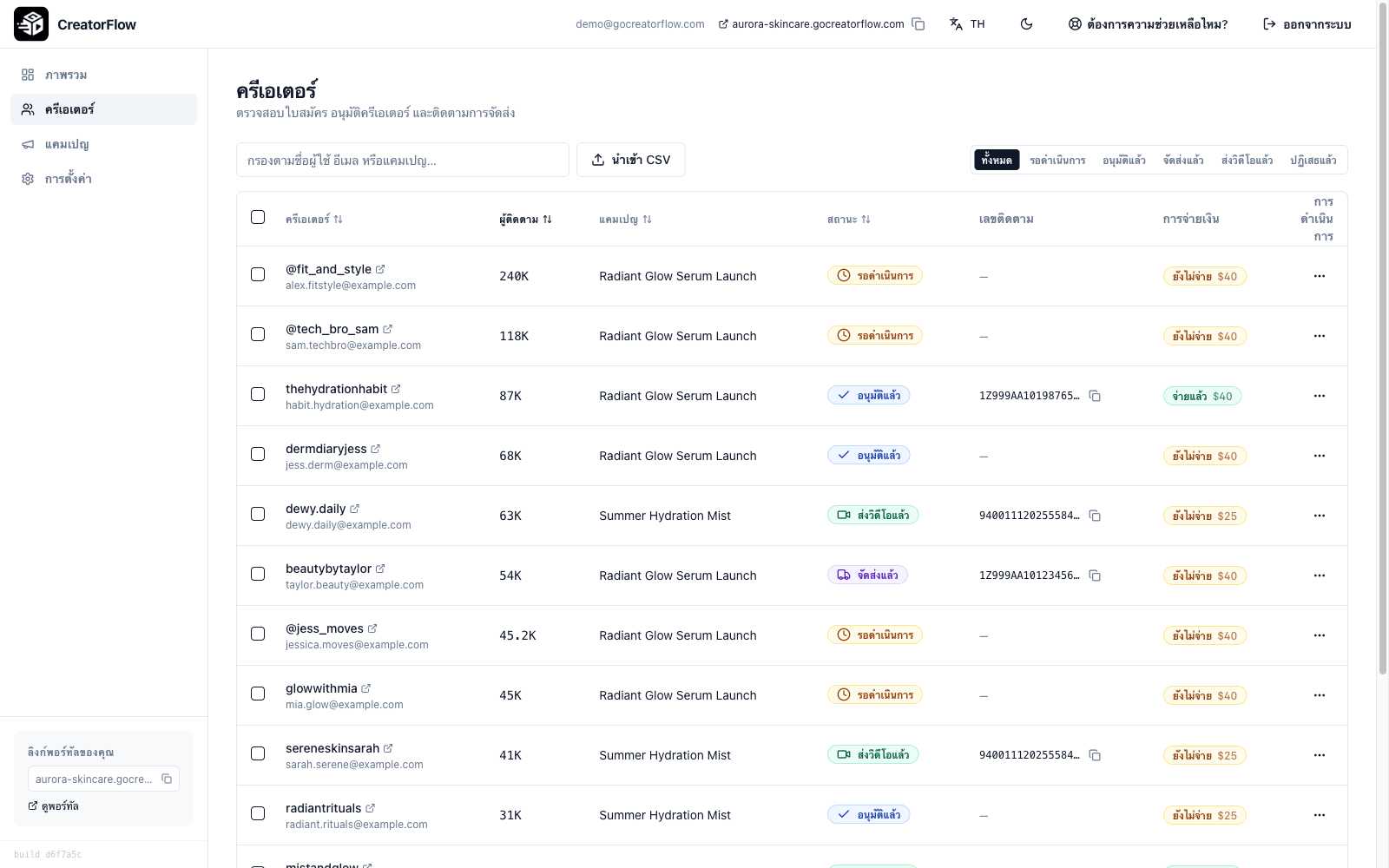Image resolution: width=1389 pixels, height=868 pixels.
Task: Open actions menu for radiantrituals row
Action: [x=1320, y=815]
